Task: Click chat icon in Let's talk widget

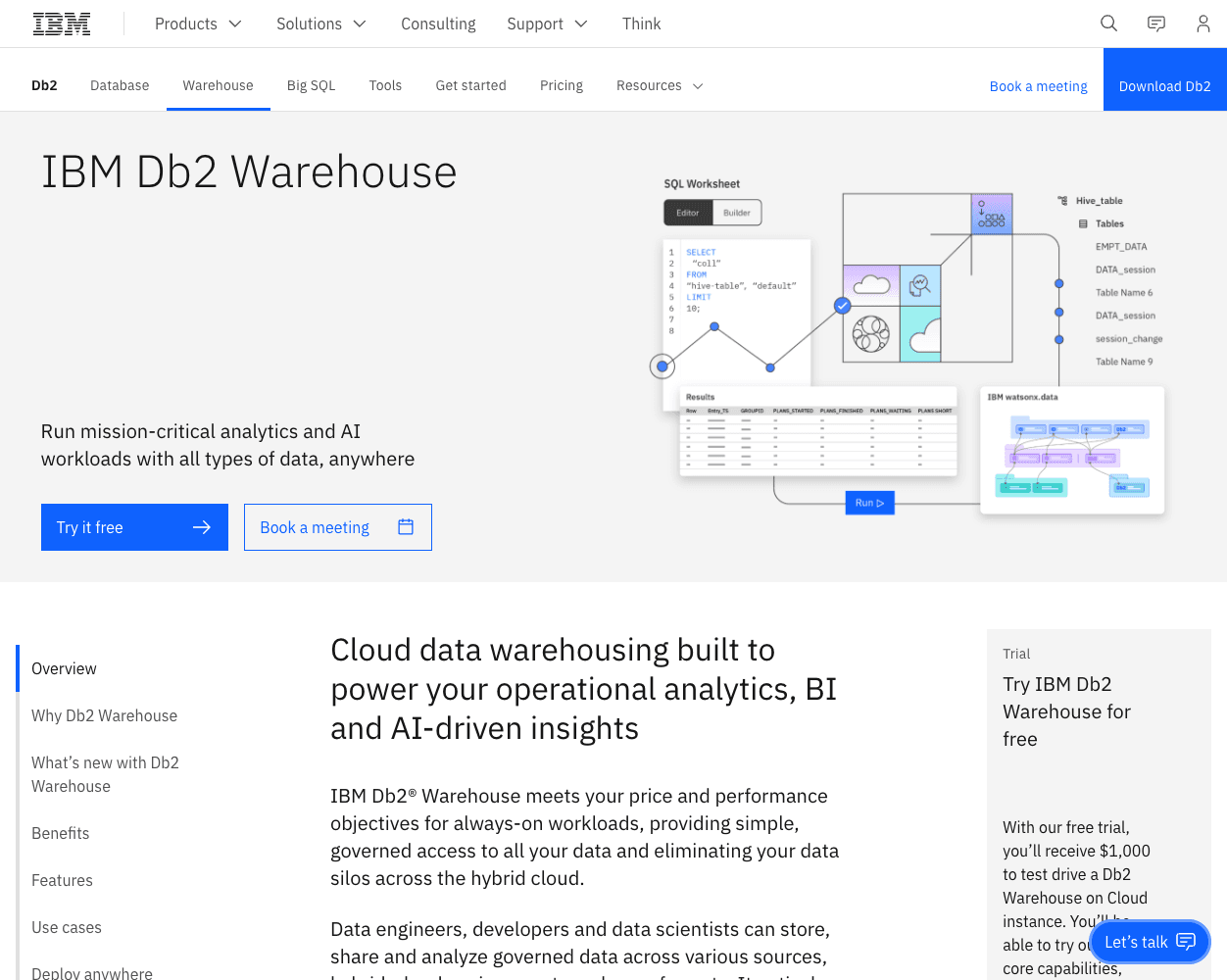Action: [x=1186, y=942]
